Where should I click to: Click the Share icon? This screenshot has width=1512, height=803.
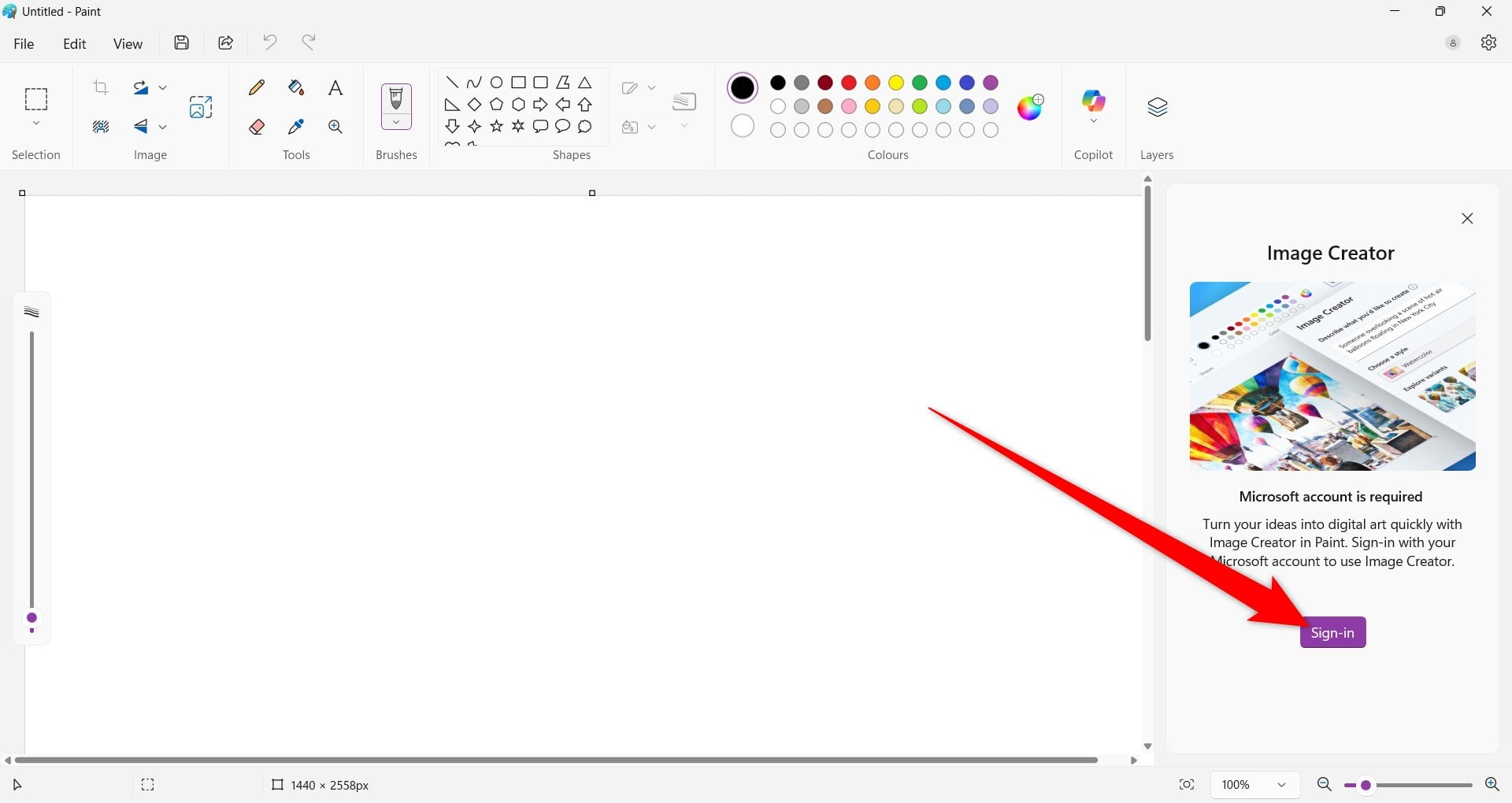226,43
